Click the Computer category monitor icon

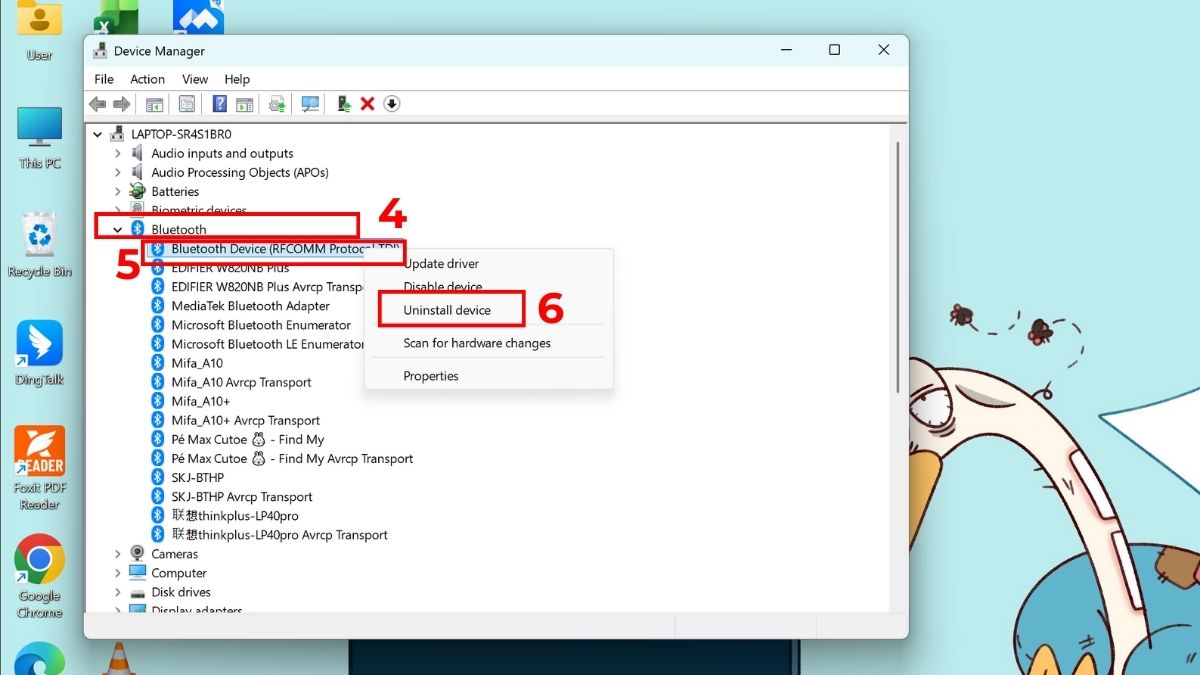137,573
